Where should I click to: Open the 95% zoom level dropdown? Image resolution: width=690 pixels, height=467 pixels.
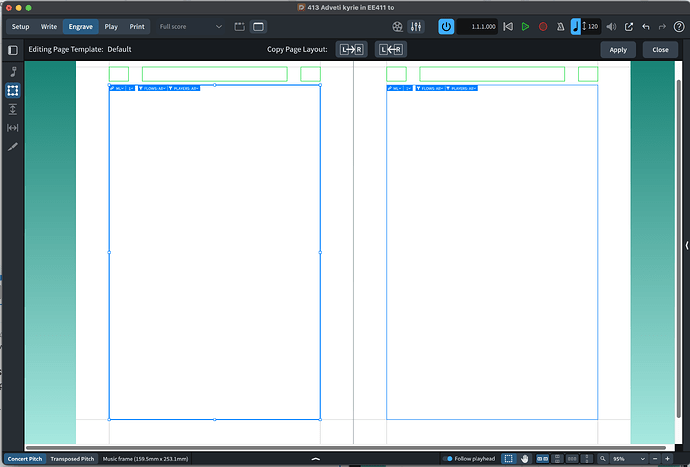click(x=628, y=459)
